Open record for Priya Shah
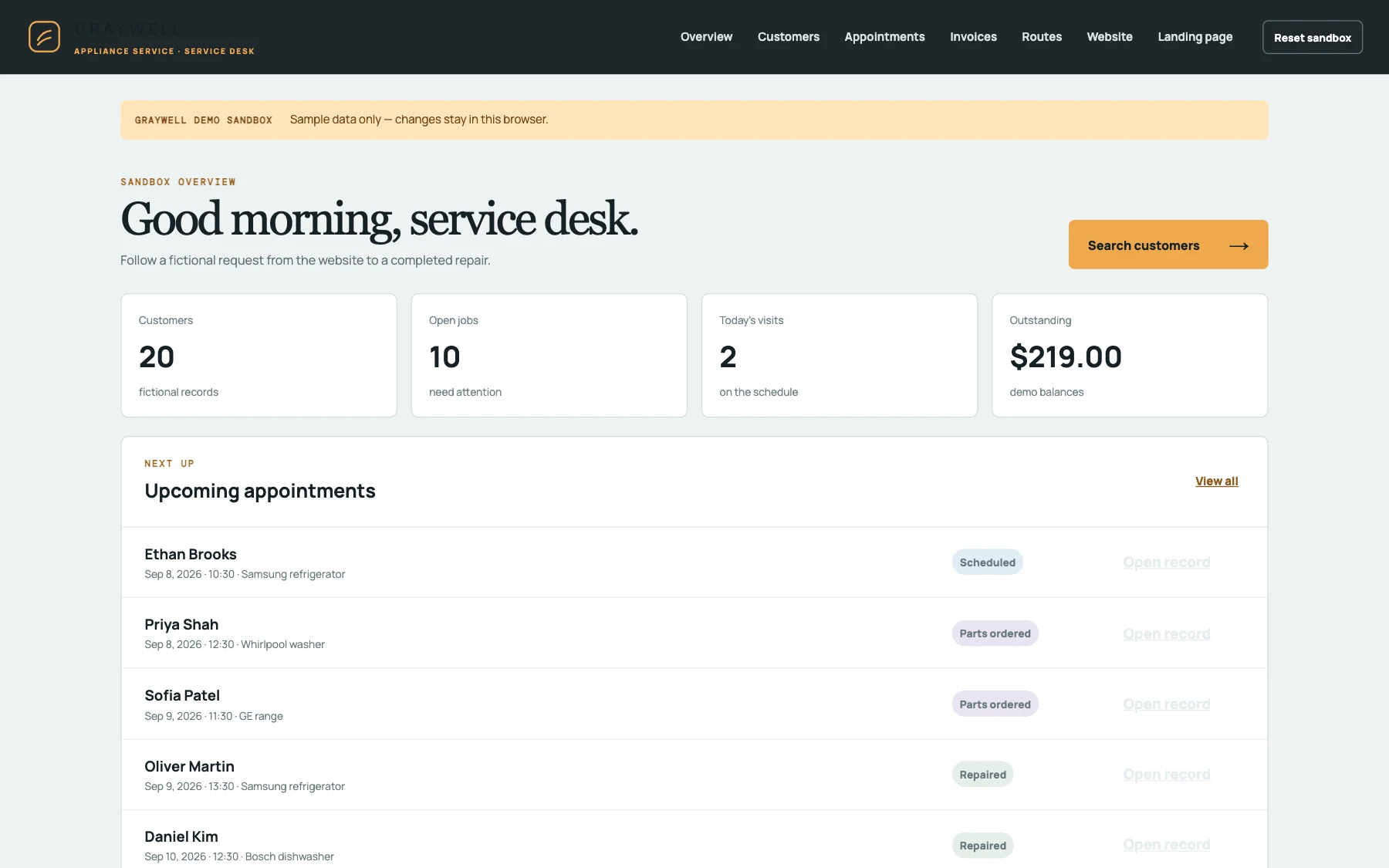 pyautogui.click(x=1166, y=634)
